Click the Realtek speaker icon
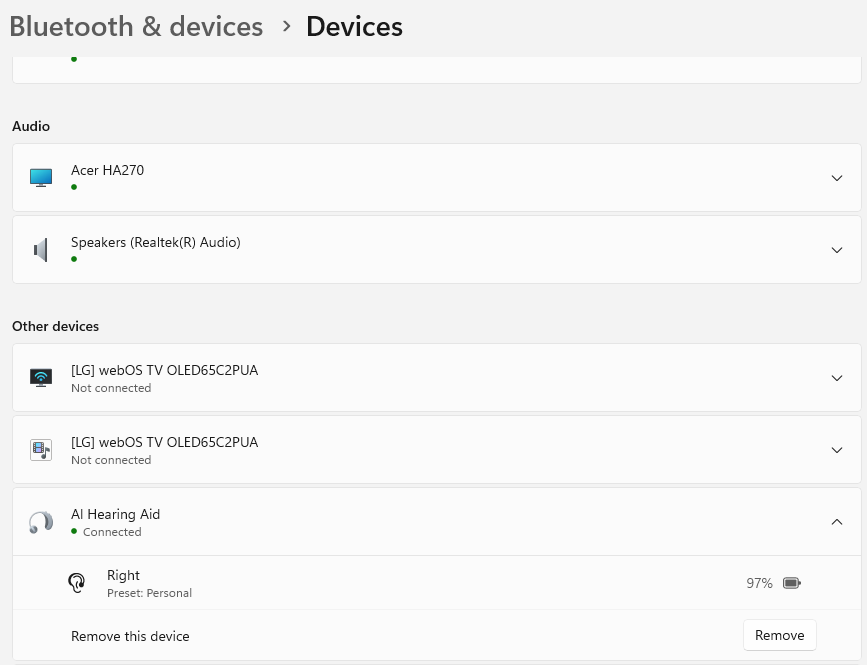Viewport: 867px width, 665px height. click(x=41, y=250)
